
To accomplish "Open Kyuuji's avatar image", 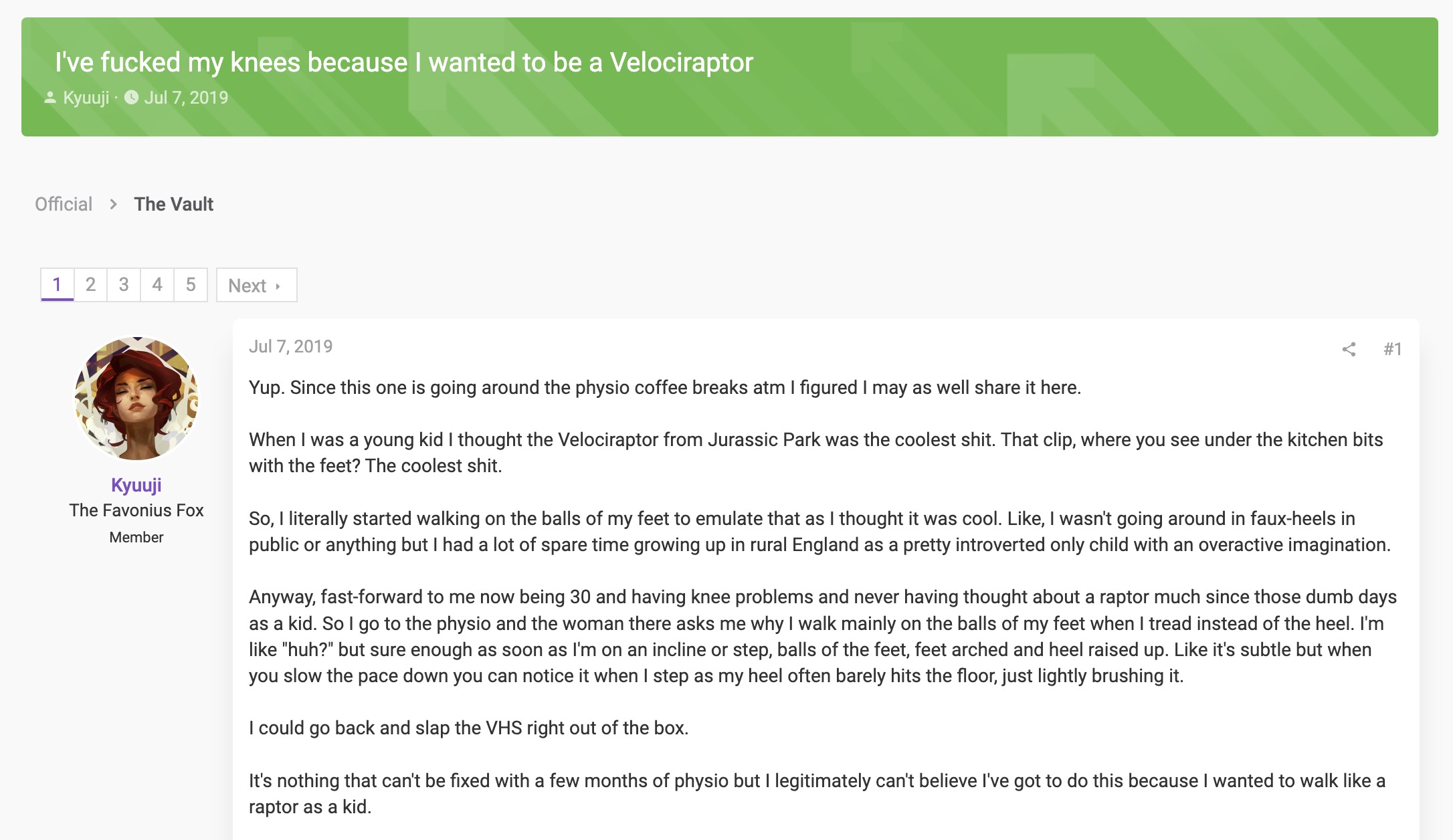I will [136, 399].
